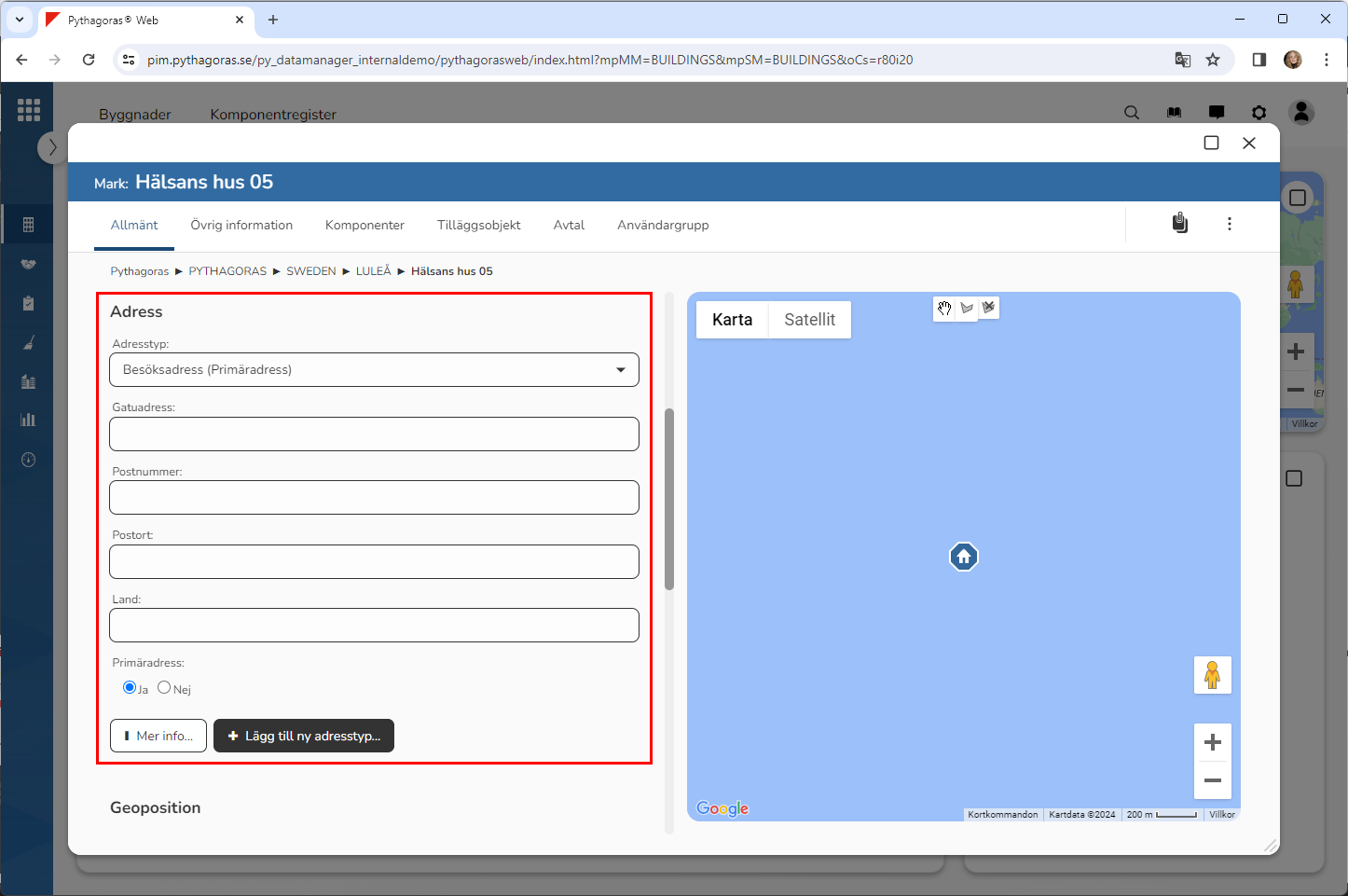Viewport: 1348px width, 896px height.
Task: Zoom out the map with minus button
Action: 1212,780
